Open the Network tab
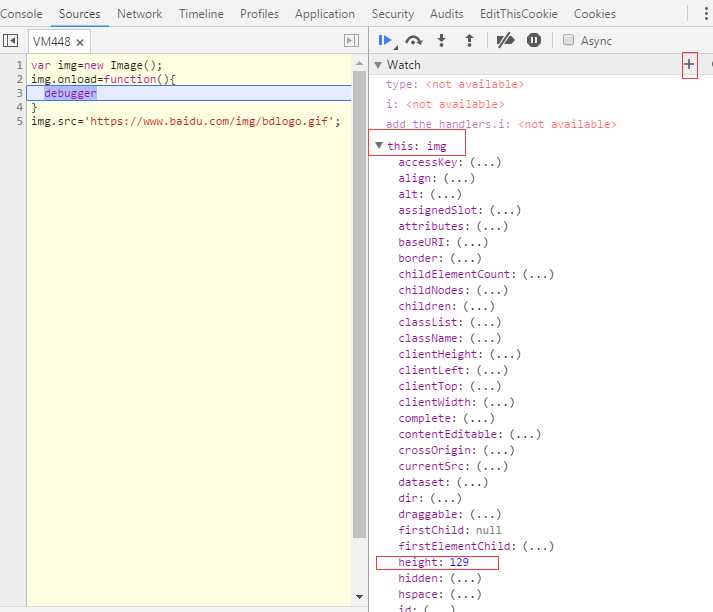The image size is (713, 612). click(x=140, y=14)
